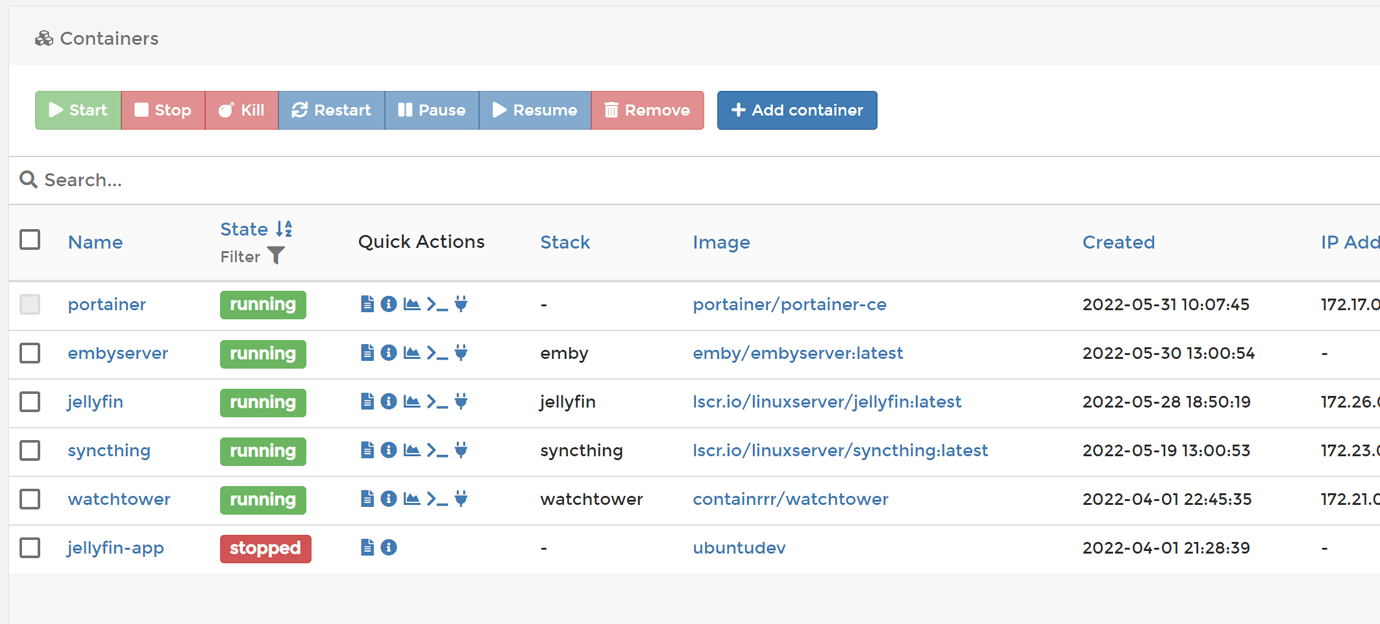The image size is (1380, 624).
Task: Click the Add container button
Action: [797, 110]
